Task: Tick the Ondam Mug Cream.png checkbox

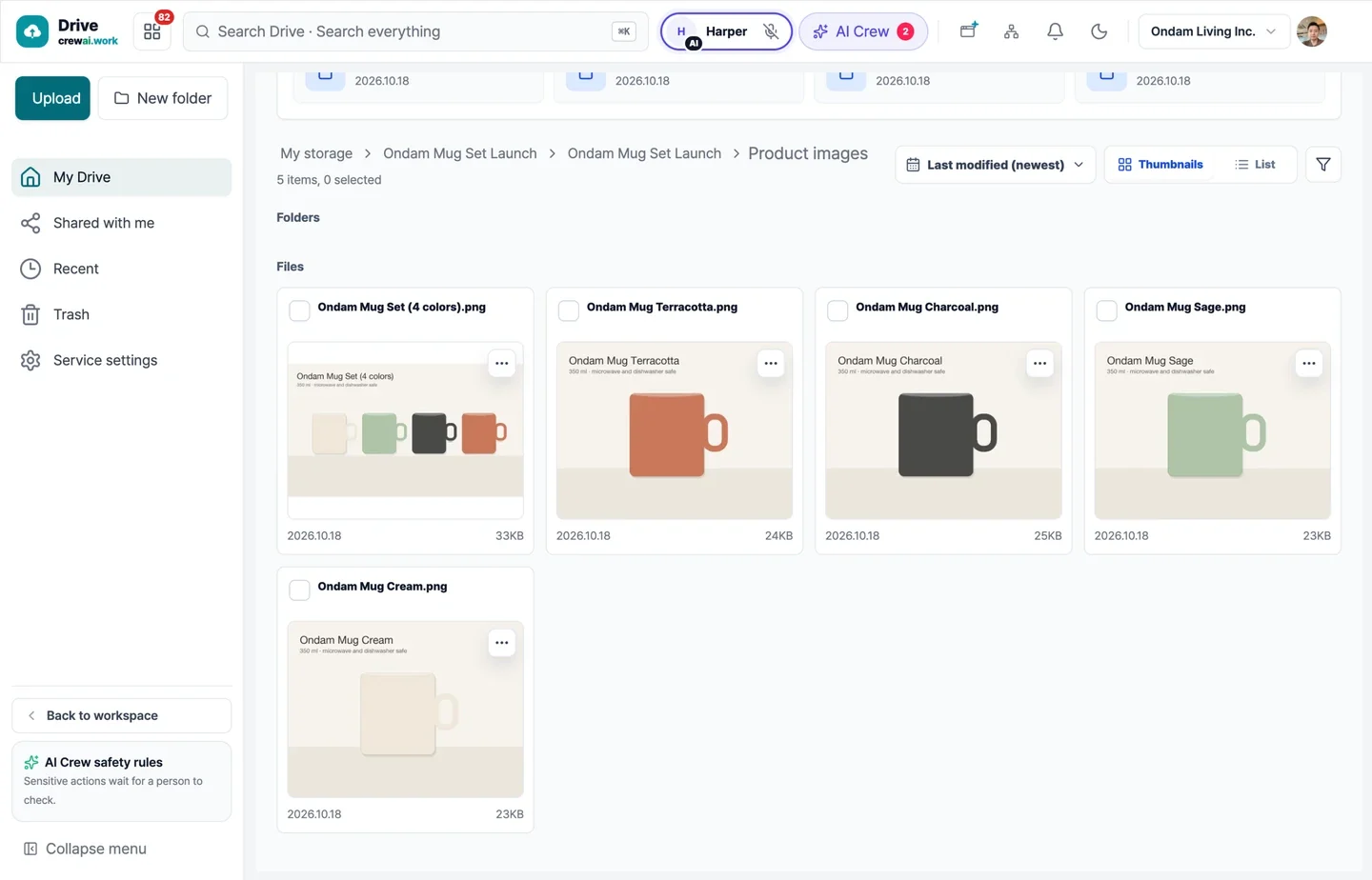Action: [299, 590]
